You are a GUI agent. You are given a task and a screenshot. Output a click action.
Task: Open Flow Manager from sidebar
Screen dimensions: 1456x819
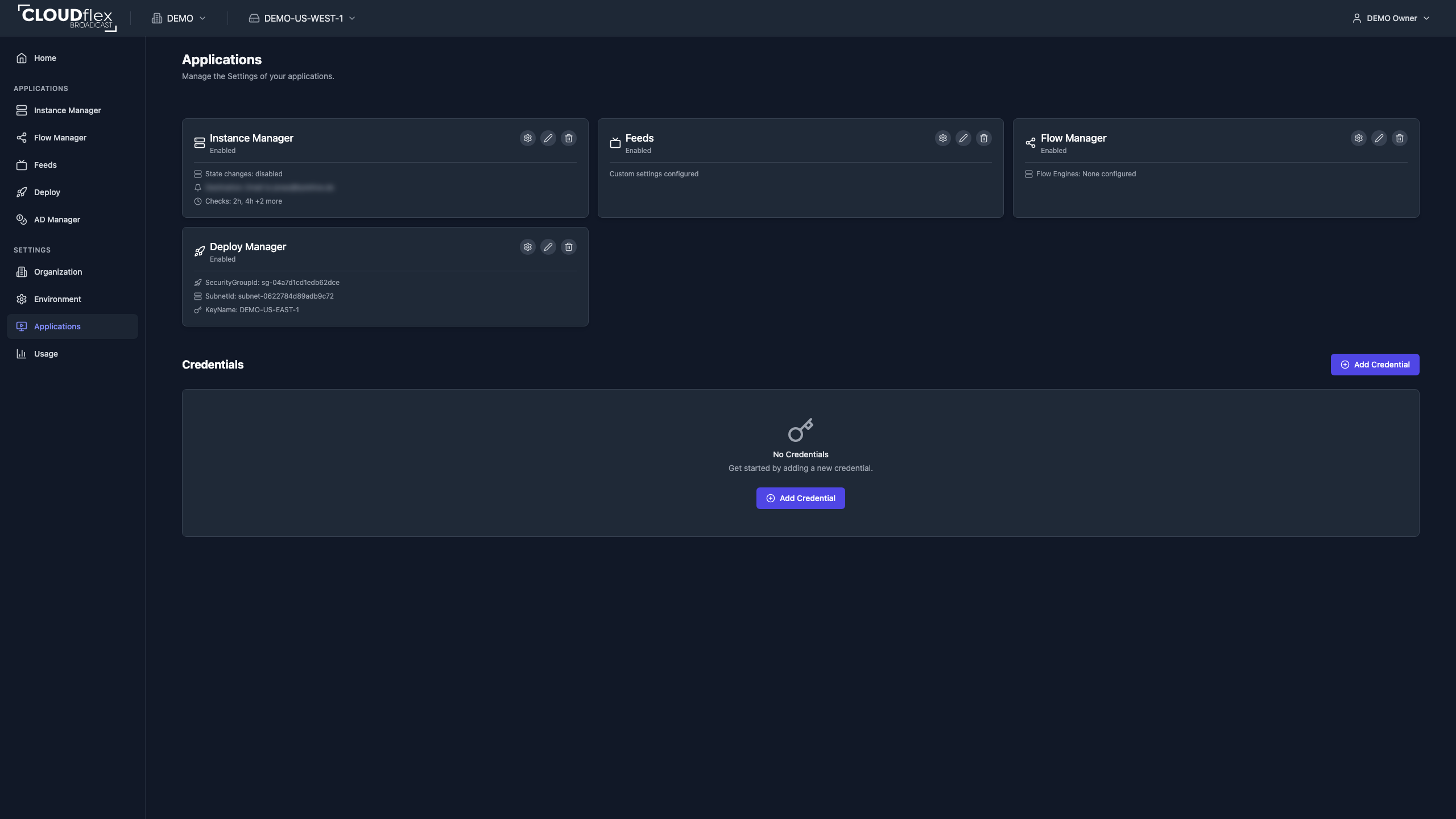(72, 138)
